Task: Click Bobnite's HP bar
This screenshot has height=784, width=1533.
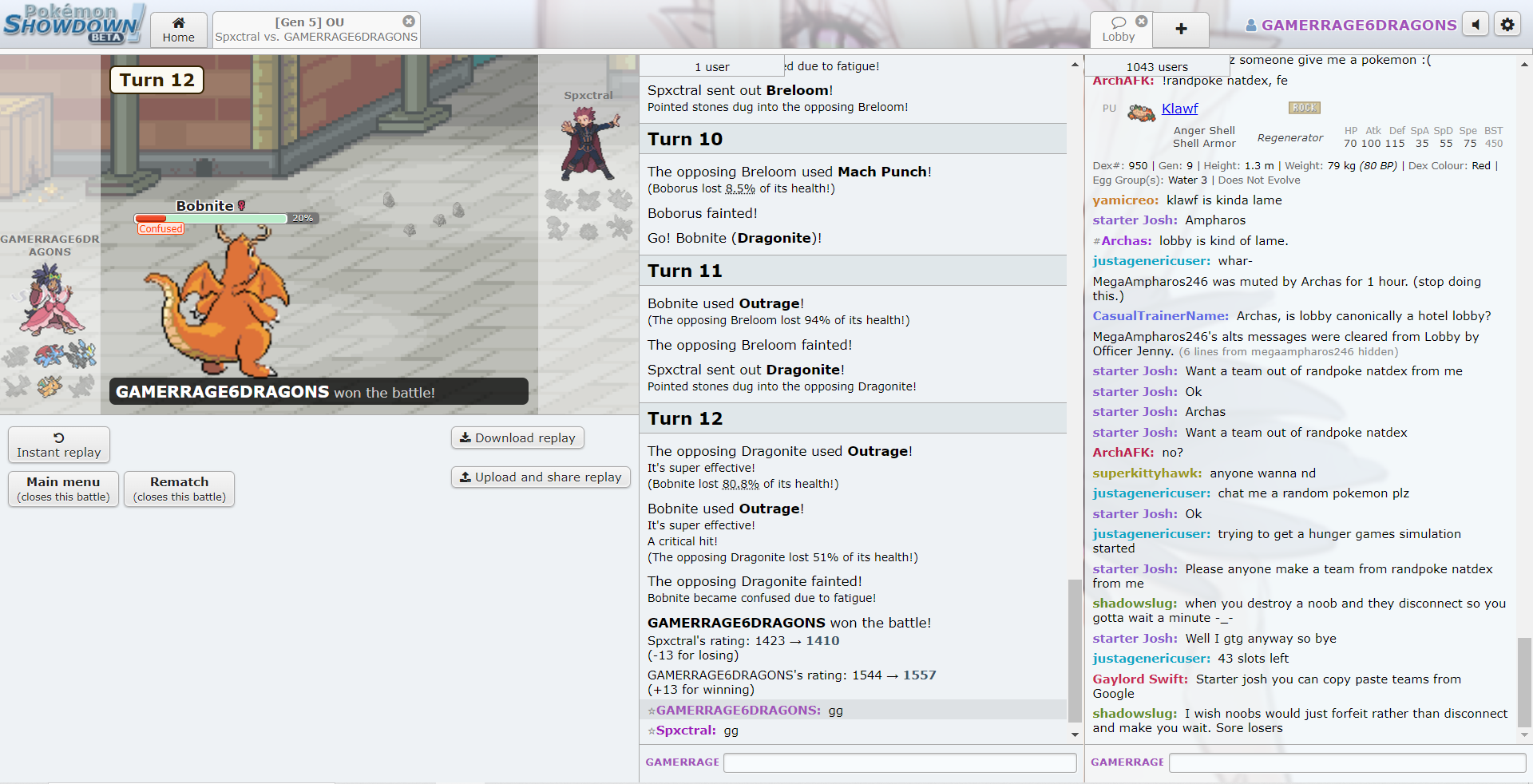Action: pos(211,218)
